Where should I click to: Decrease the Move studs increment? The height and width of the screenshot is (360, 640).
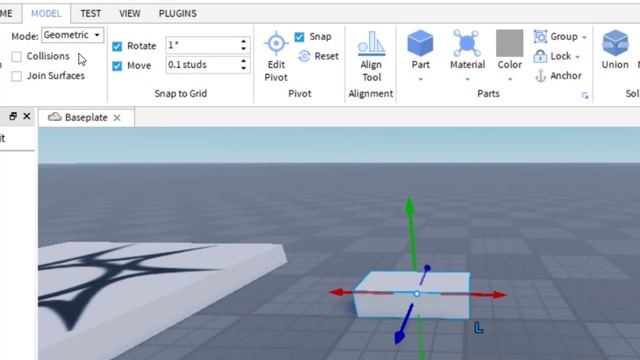coord(244,68)
